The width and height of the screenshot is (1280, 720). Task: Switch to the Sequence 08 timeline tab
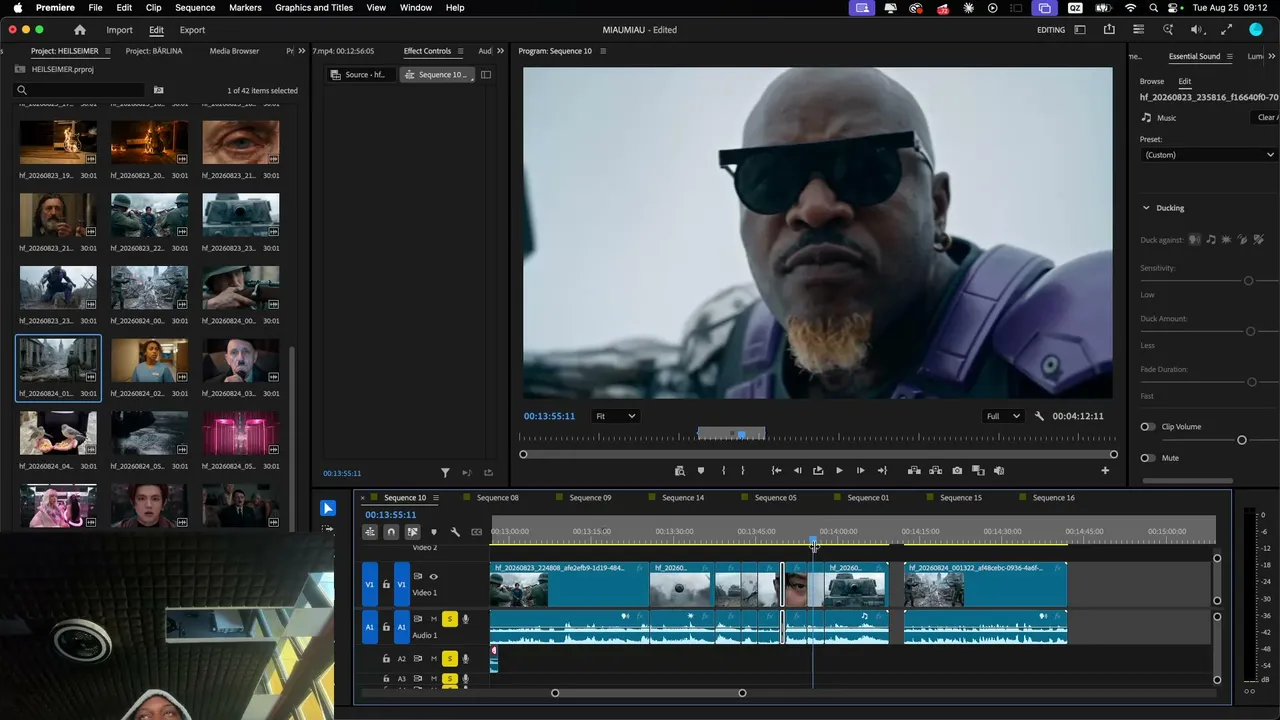498,498
